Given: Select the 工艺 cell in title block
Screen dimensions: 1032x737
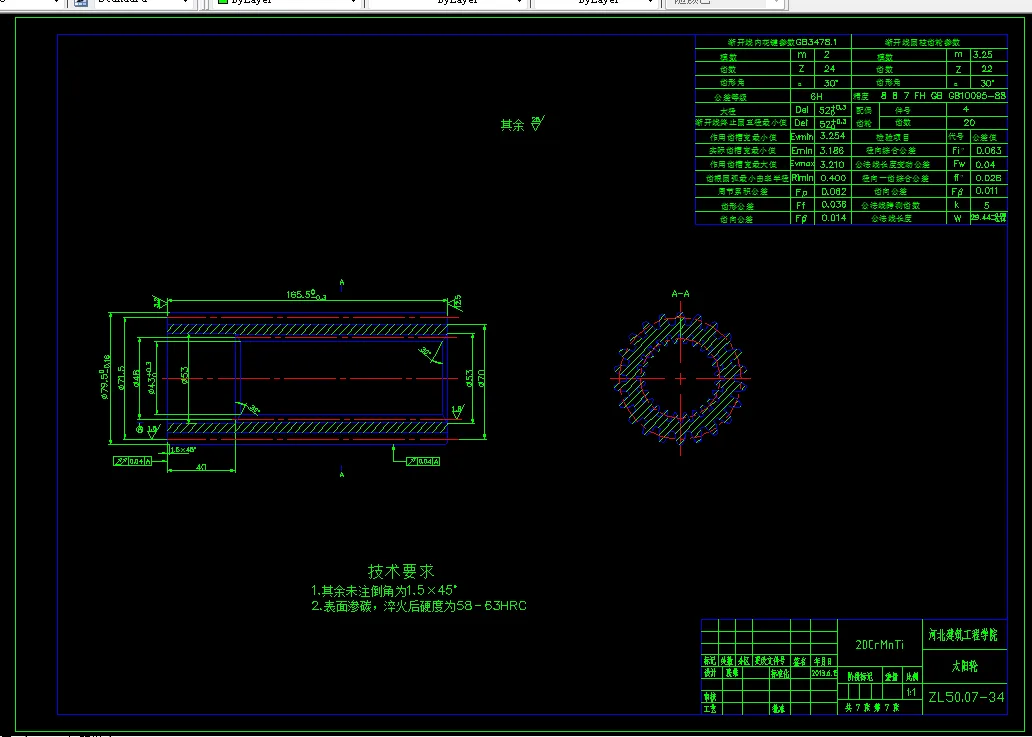Looking at the screenshot, I should pyautogui.click(x=710, y=709).
